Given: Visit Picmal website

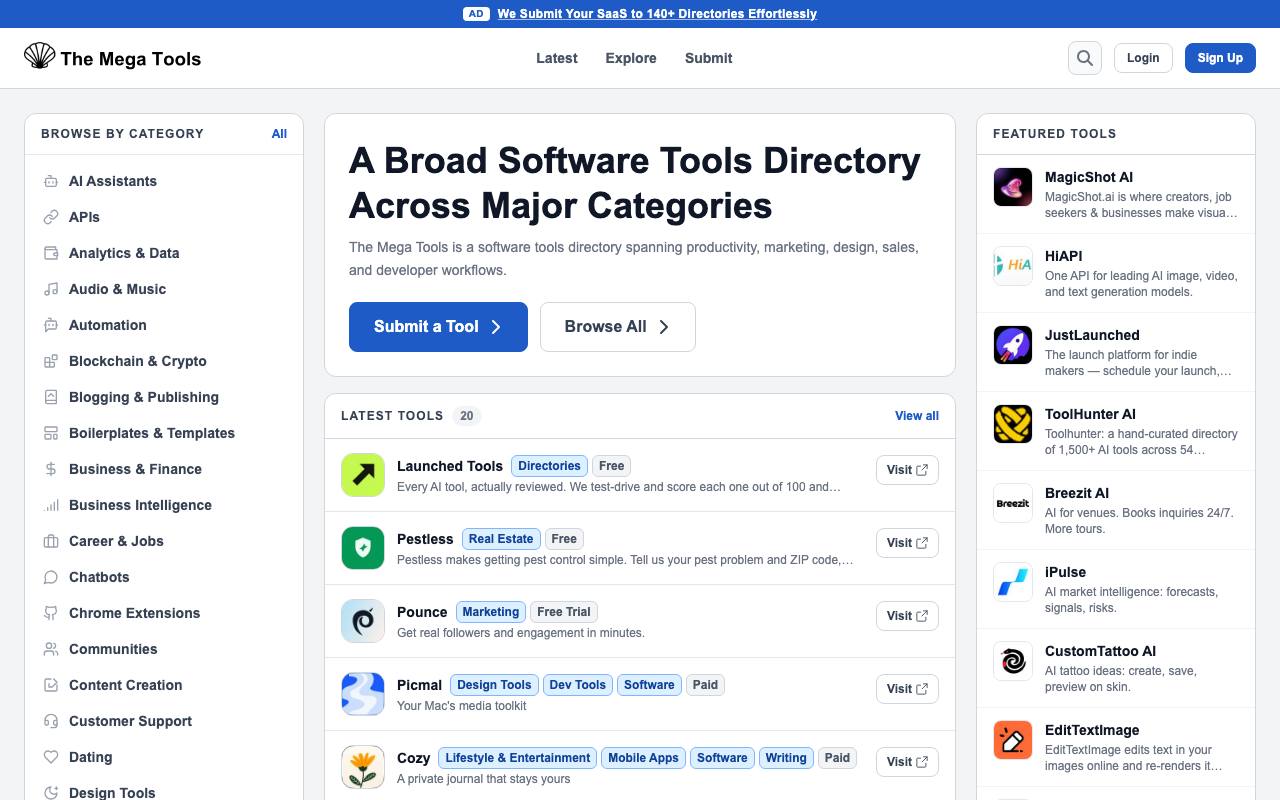Looking at the screenshot, I should click(907, 689).
